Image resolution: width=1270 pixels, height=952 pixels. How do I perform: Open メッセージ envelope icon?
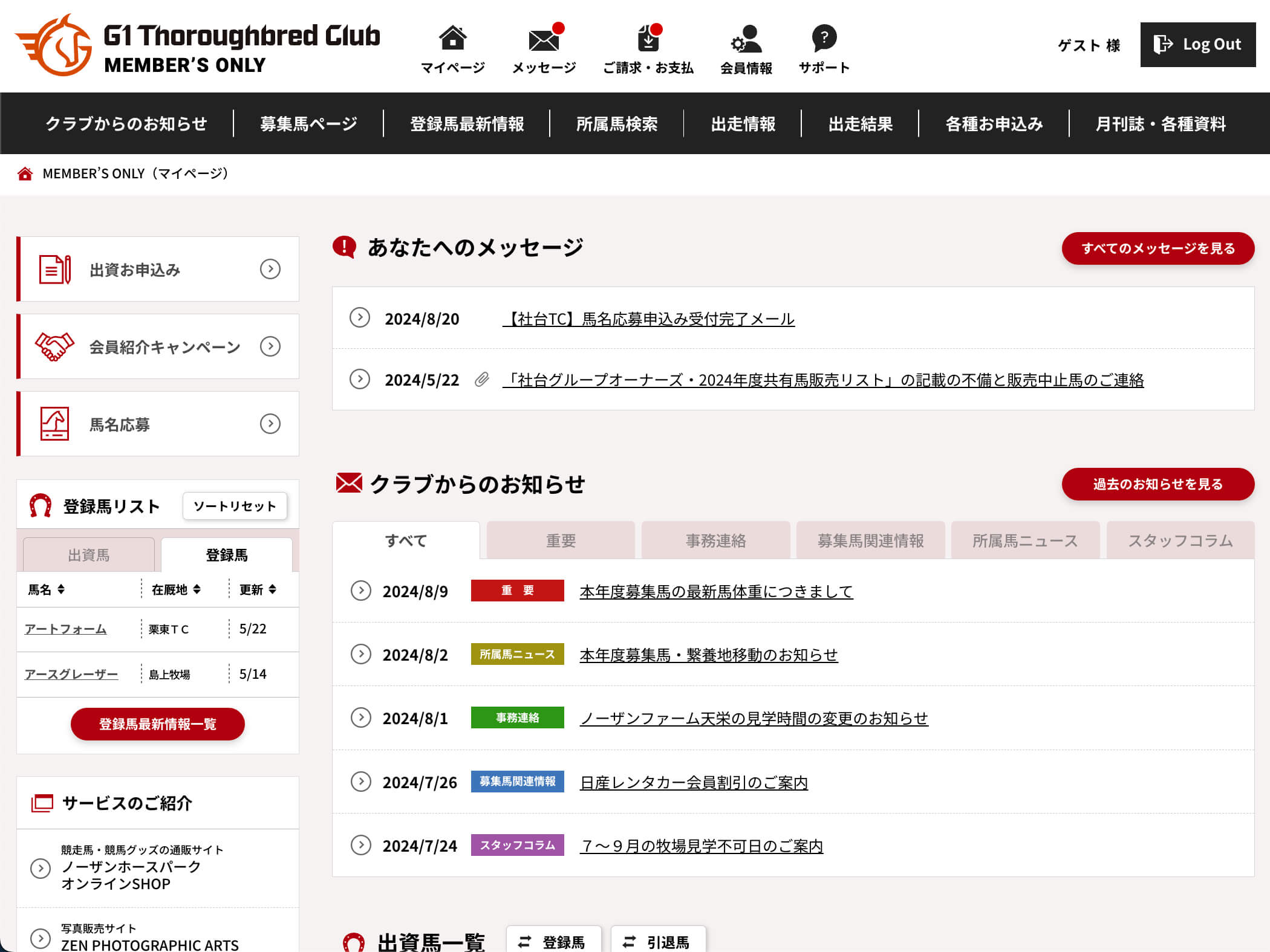[x=543, y=40]
